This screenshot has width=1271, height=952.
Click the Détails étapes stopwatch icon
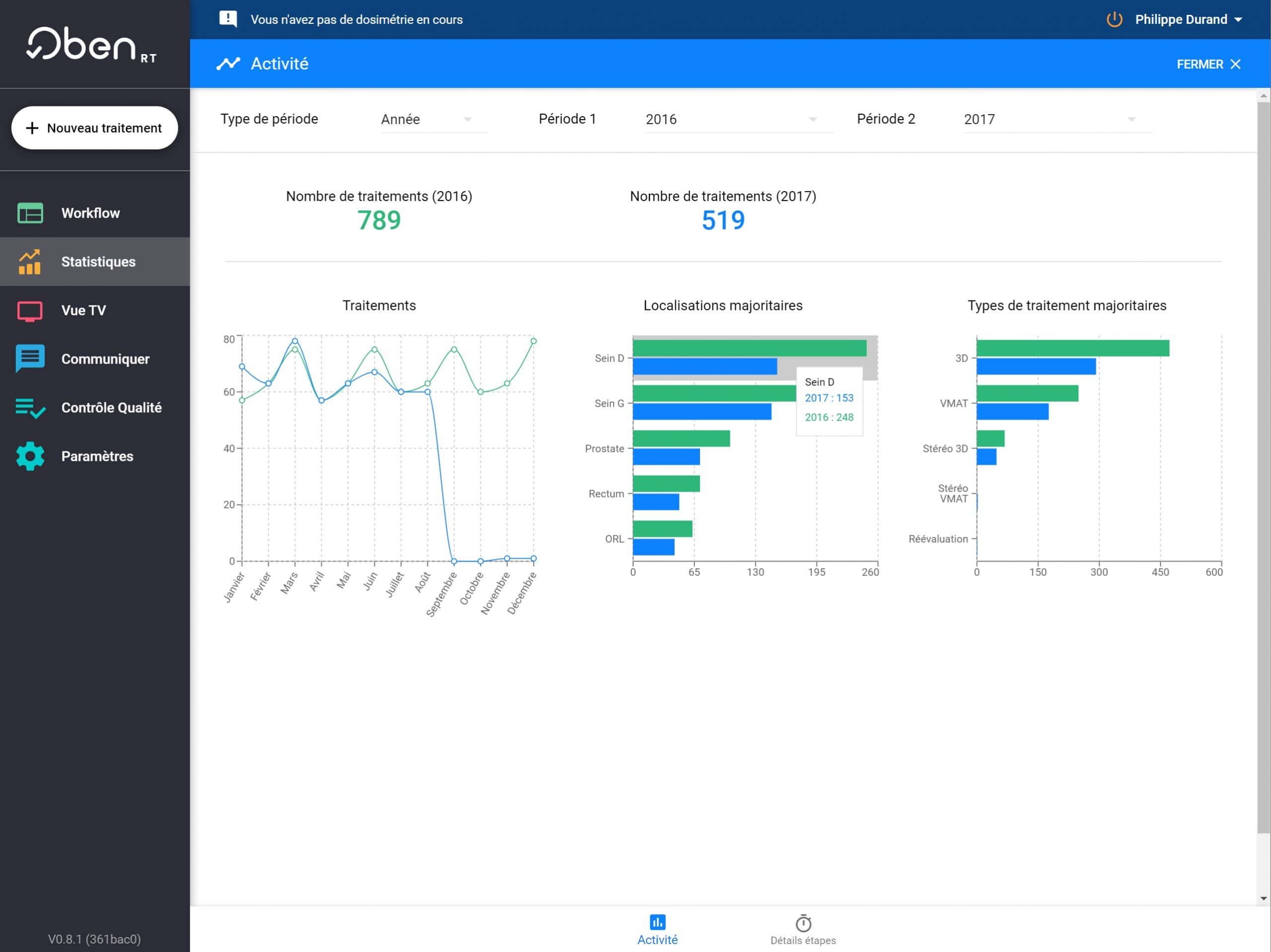pos(803,923)
